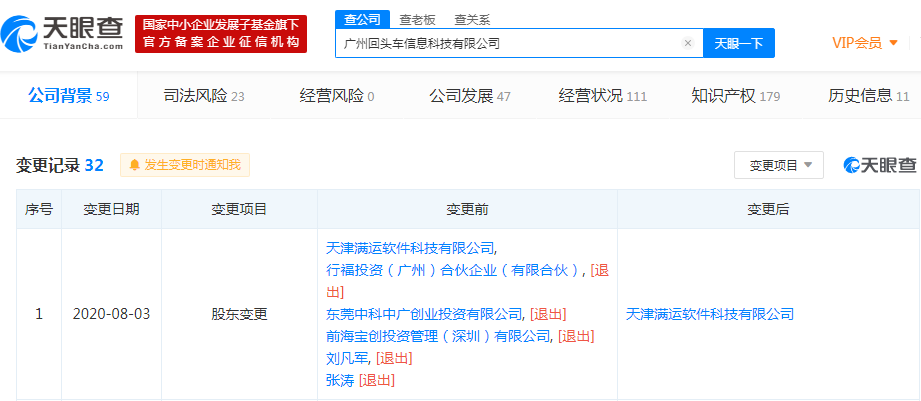Open the 公司发展 tab
This screenshot has height=401, width=921.
pyautogui.click(x=470, y=96)
